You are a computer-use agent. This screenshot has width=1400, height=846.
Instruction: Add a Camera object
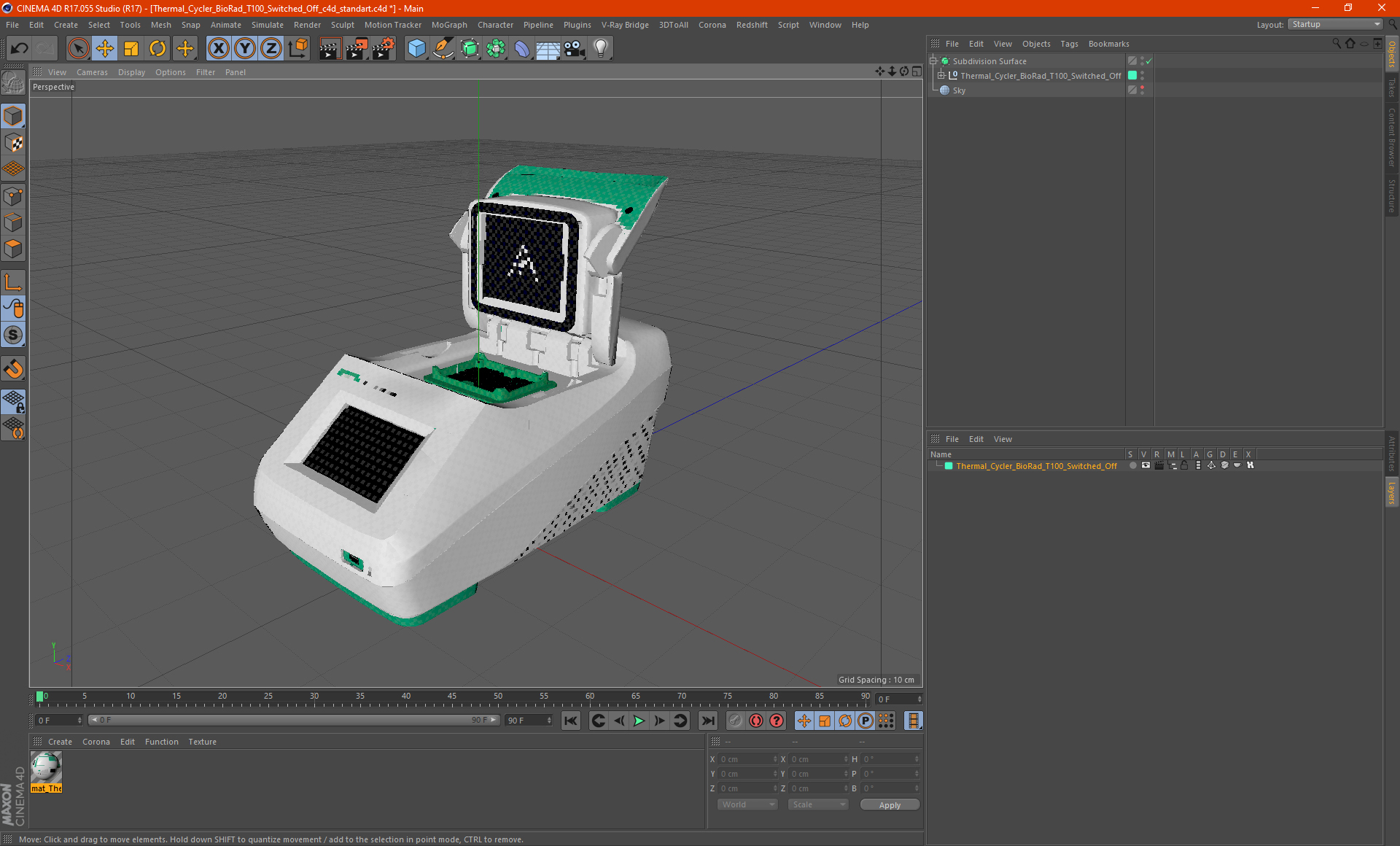click(575, 48)
